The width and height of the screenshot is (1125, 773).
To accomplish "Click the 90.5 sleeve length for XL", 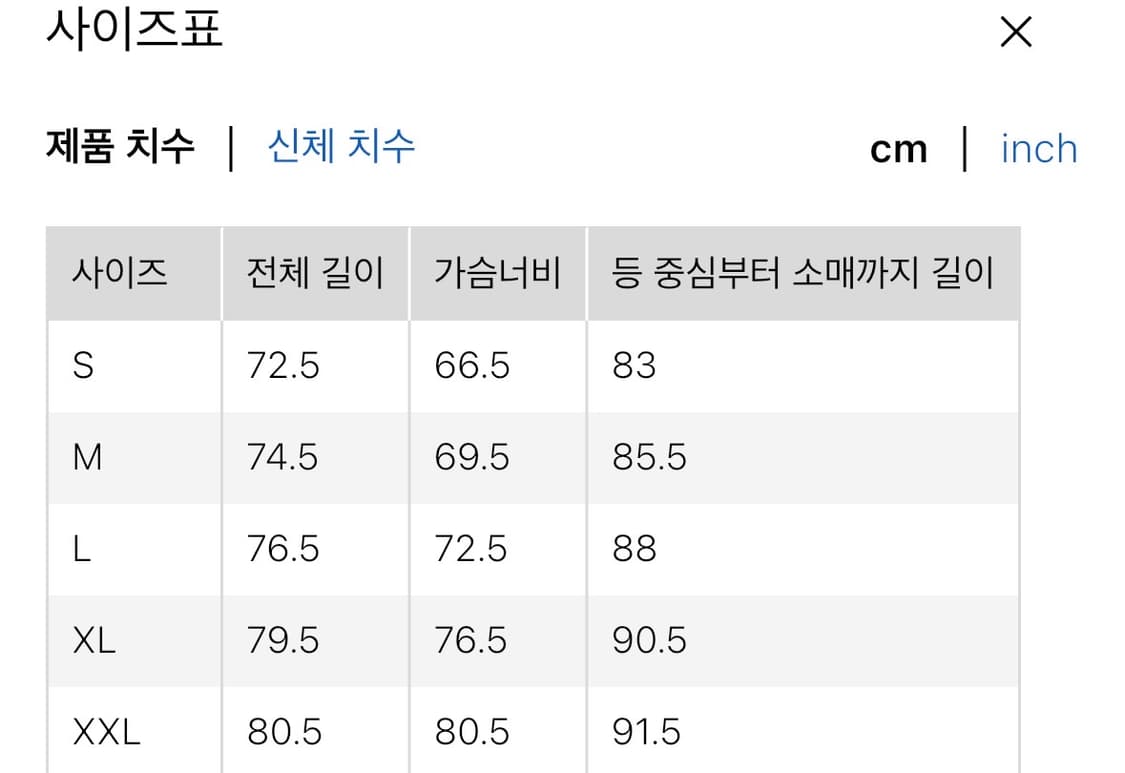I will pos(646,639).
